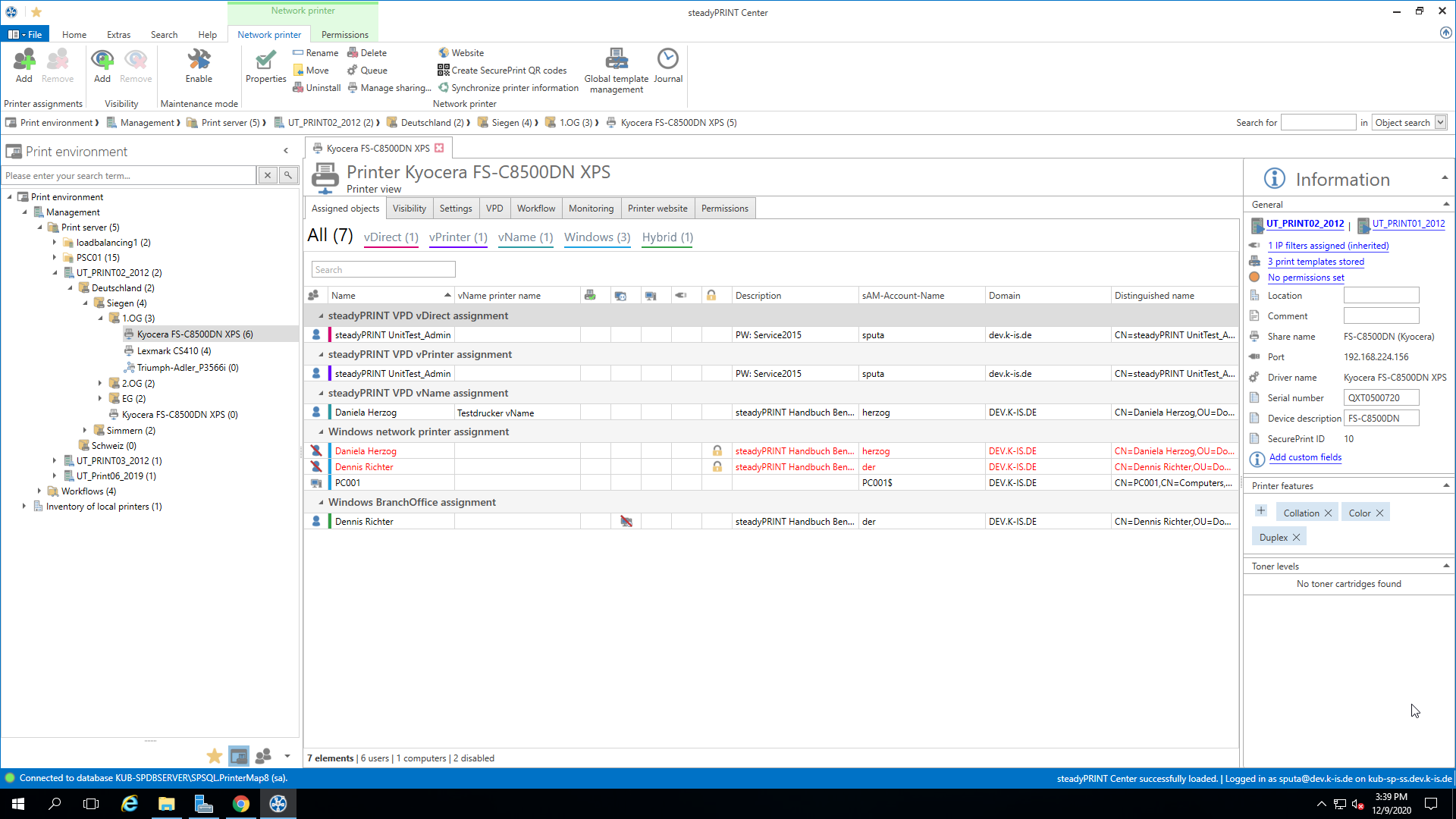Open 3 print templates stored link
This screenshot has height=819, width=1456.
click(x=1316, y=262)
